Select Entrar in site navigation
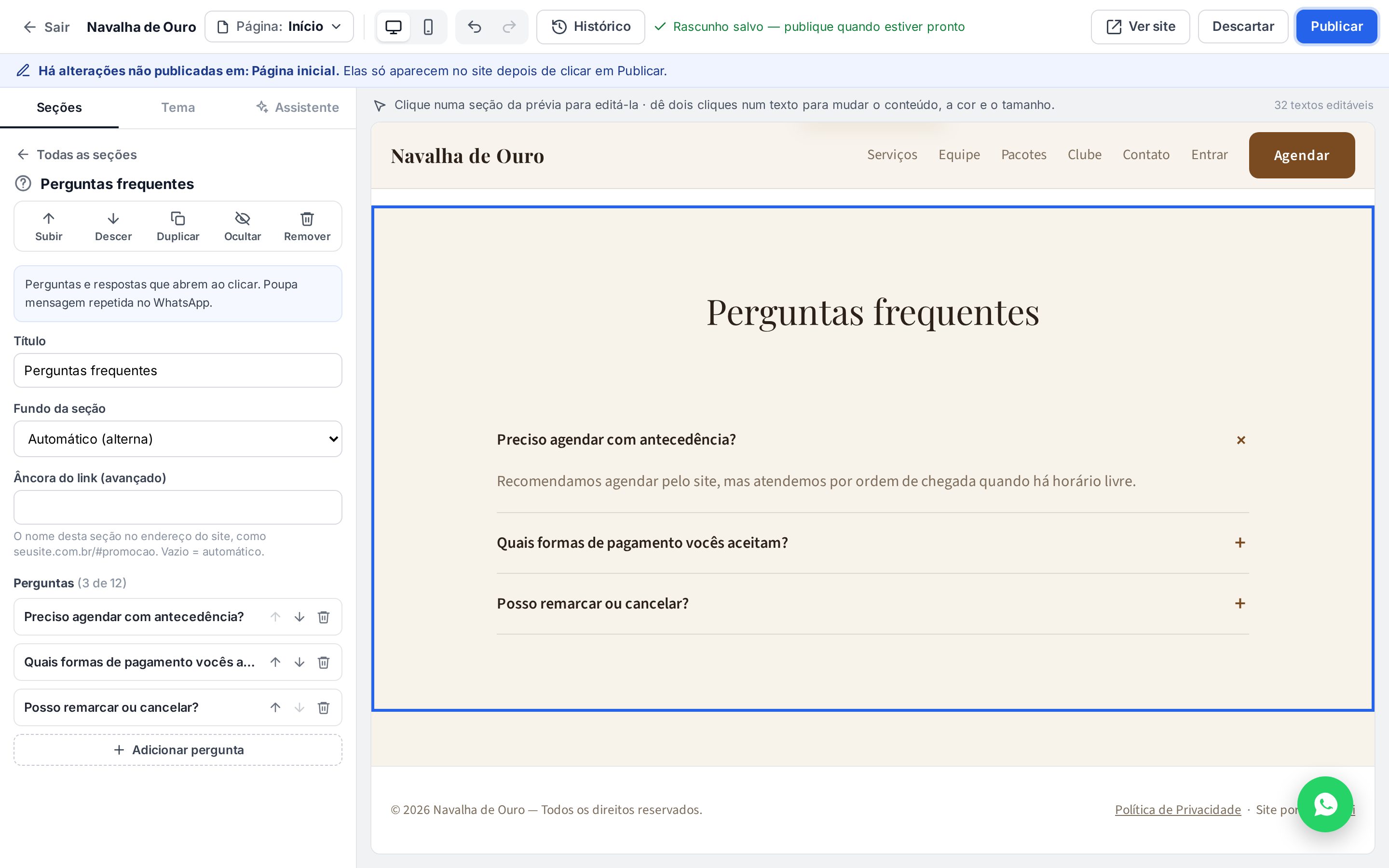 click(x=1210, y=155)
